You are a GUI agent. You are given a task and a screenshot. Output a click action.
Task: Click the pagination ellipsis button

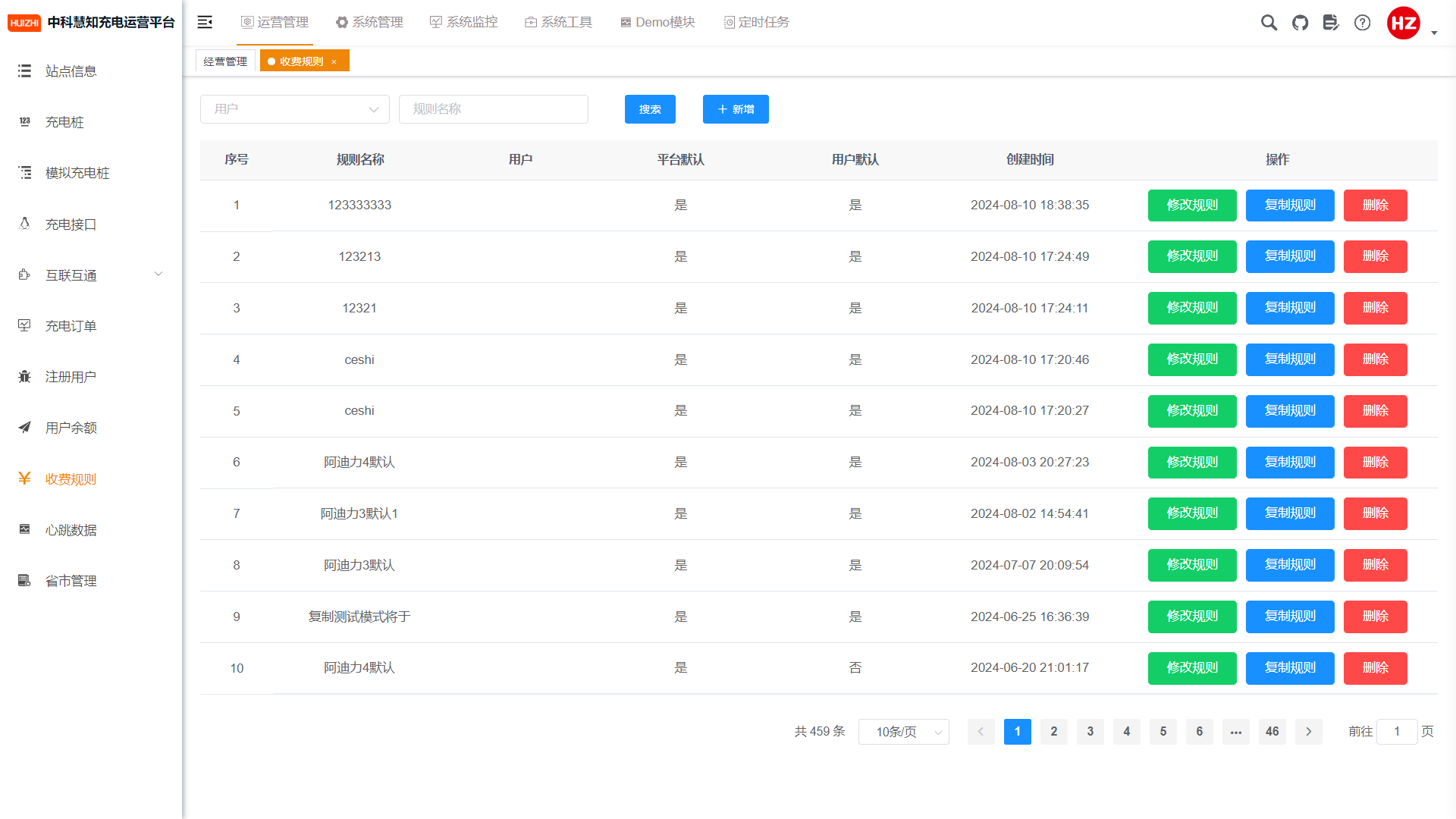[1236, 732]
